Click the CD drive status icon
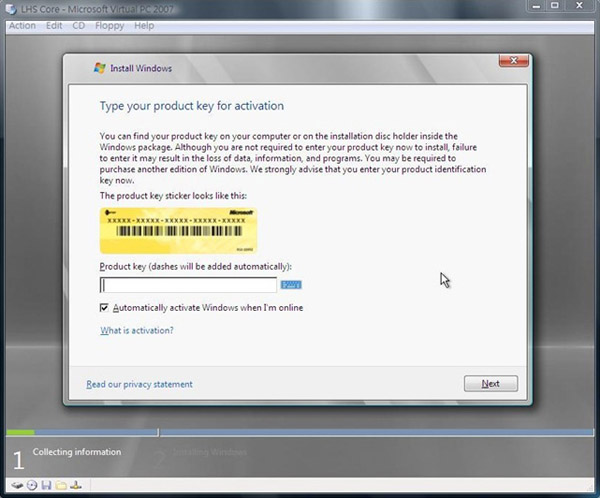This screenshot has width=600, height=498. coord(32,485)
